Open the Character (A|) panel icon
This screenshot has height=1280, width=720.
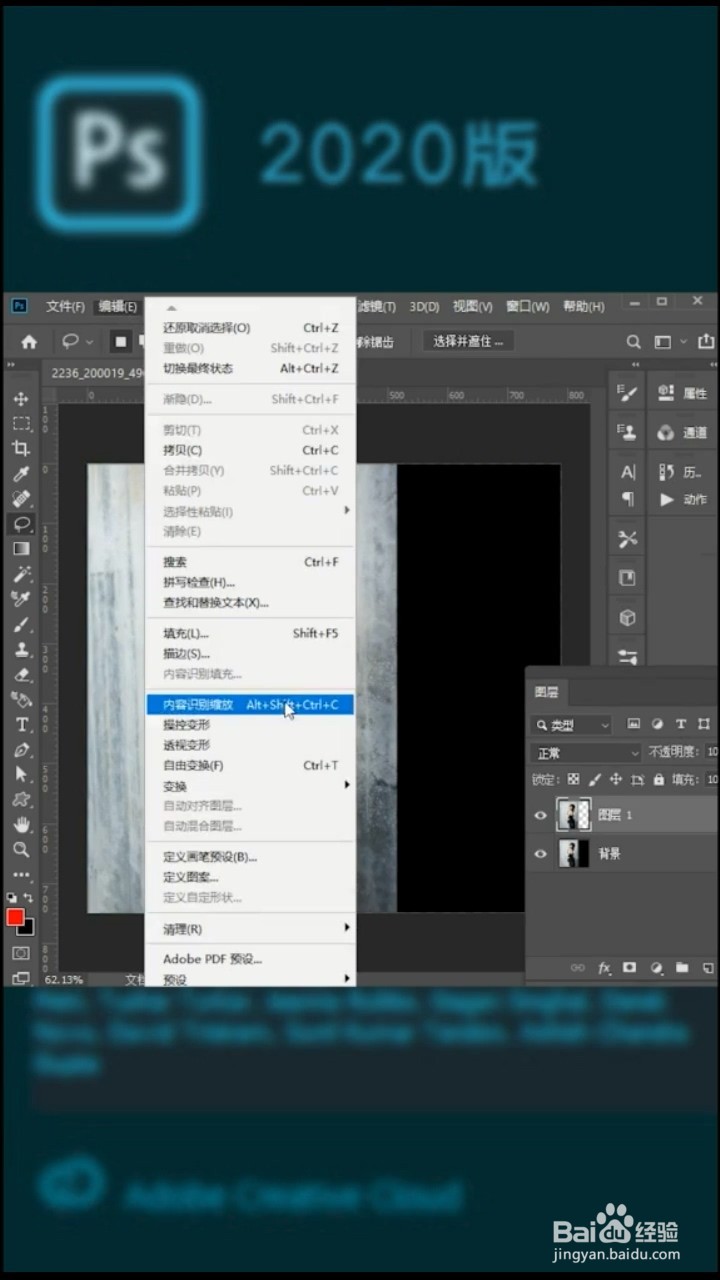pyautogui.click(x=628, y=472)
